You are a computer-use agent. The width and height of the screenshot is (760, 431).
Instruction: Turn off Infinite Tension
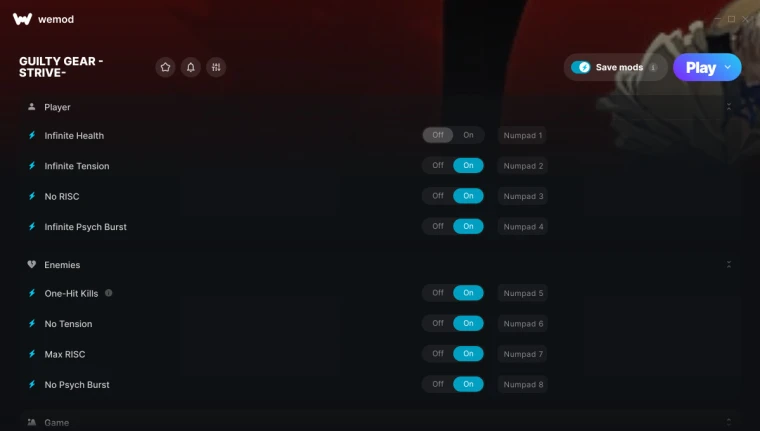coord(438,165)
